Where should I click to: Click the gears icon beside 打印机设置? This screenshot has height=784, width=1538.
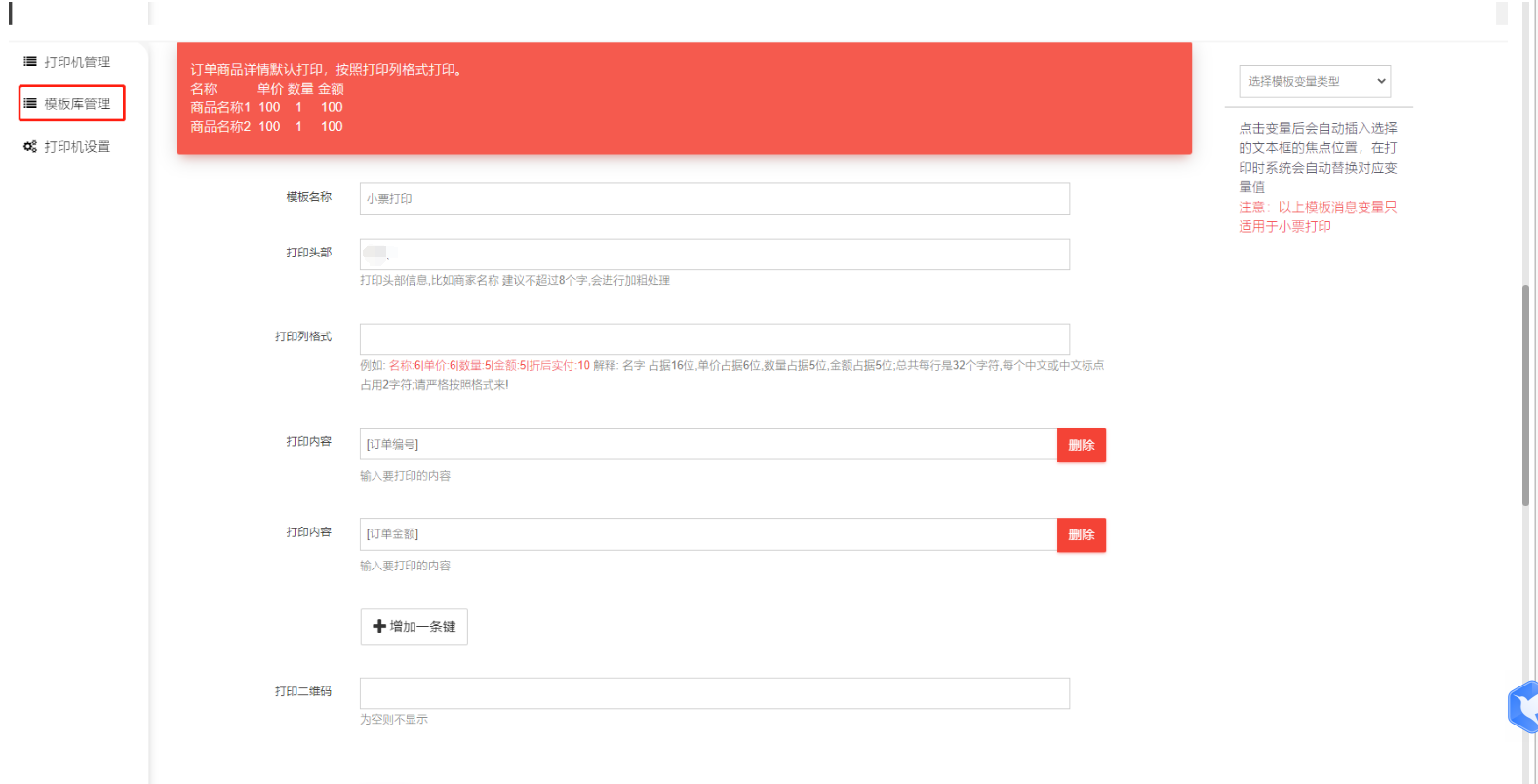[30, 147]
